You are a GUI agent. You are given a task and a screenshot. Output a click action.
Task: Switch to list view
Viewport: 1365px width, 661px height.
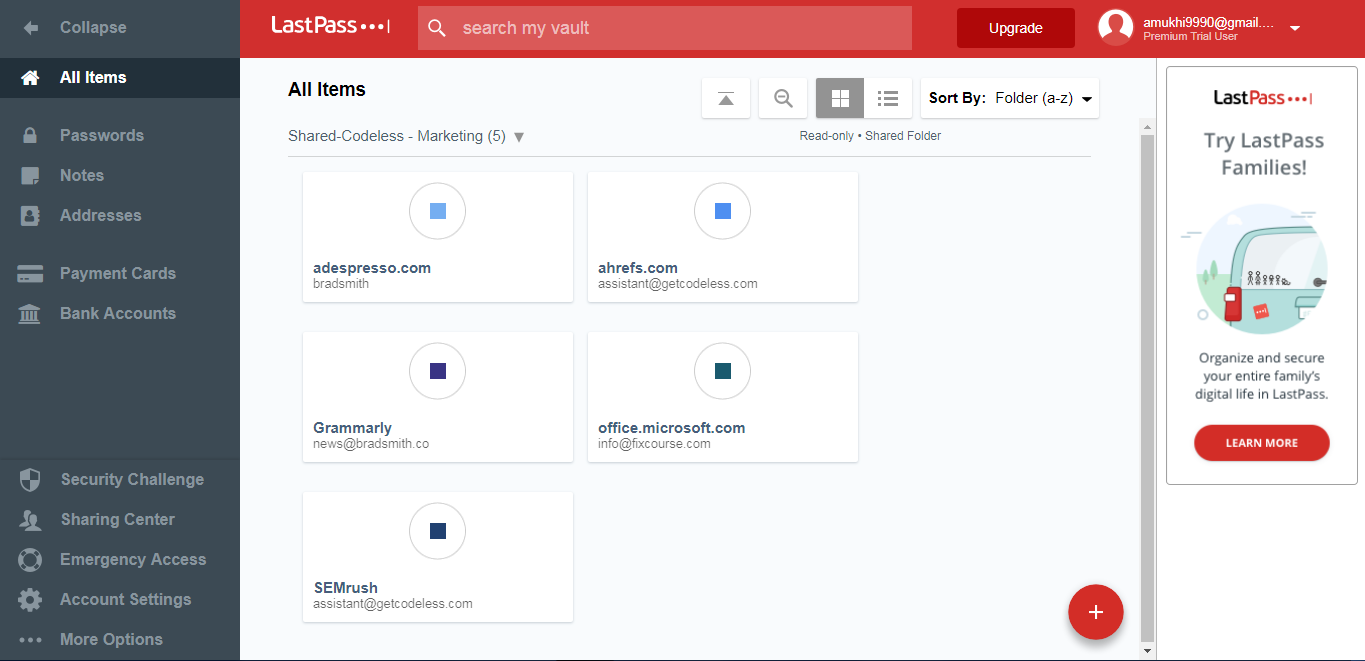888,98
